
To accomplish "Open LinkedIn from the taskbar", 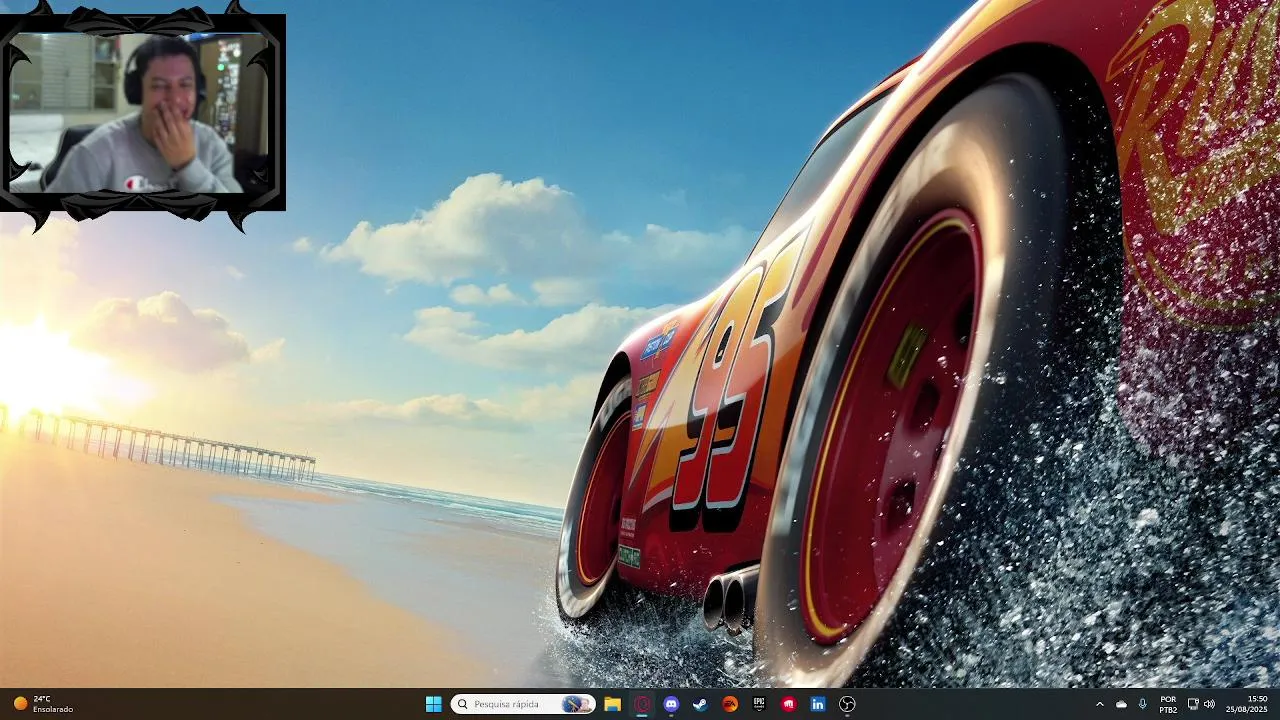I will 817,704.
